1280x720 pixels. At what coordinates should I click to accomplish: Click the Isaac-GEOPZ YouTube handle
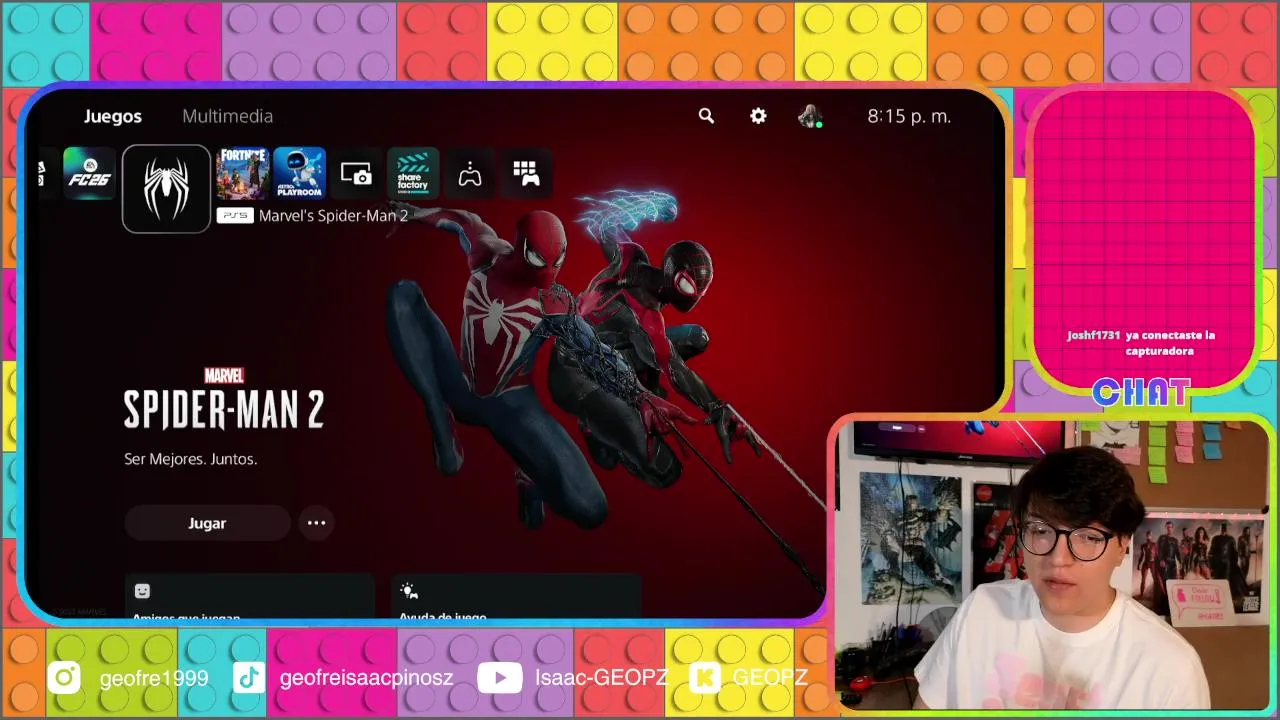[x=601, y=678]
